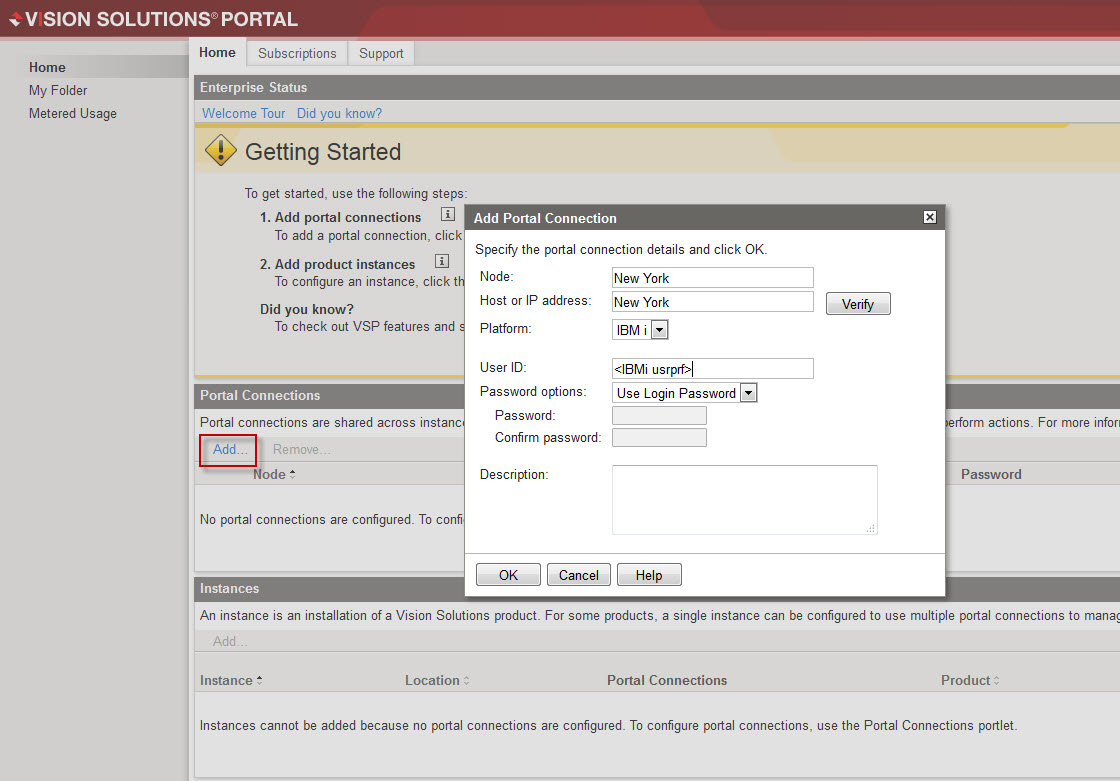The image size is (1120, 781).
Task: Sort by Location column header
Action: 437,680
